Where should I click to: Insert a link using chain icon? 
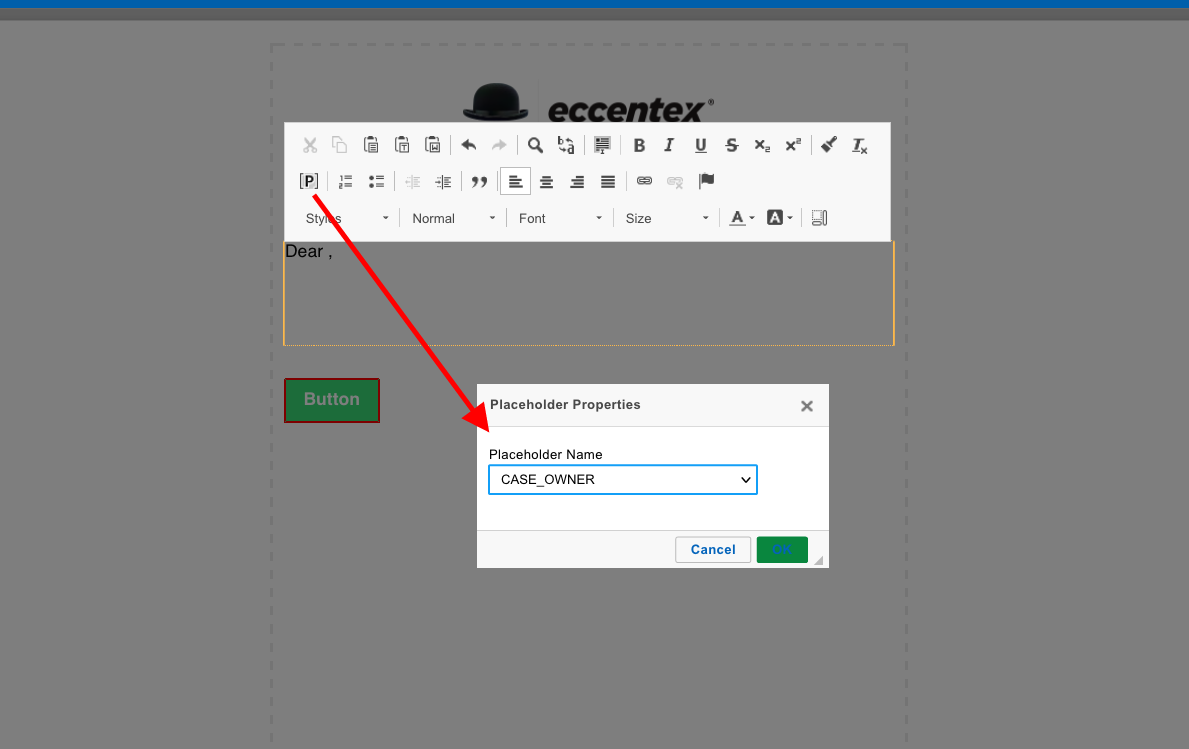point(644,181)
